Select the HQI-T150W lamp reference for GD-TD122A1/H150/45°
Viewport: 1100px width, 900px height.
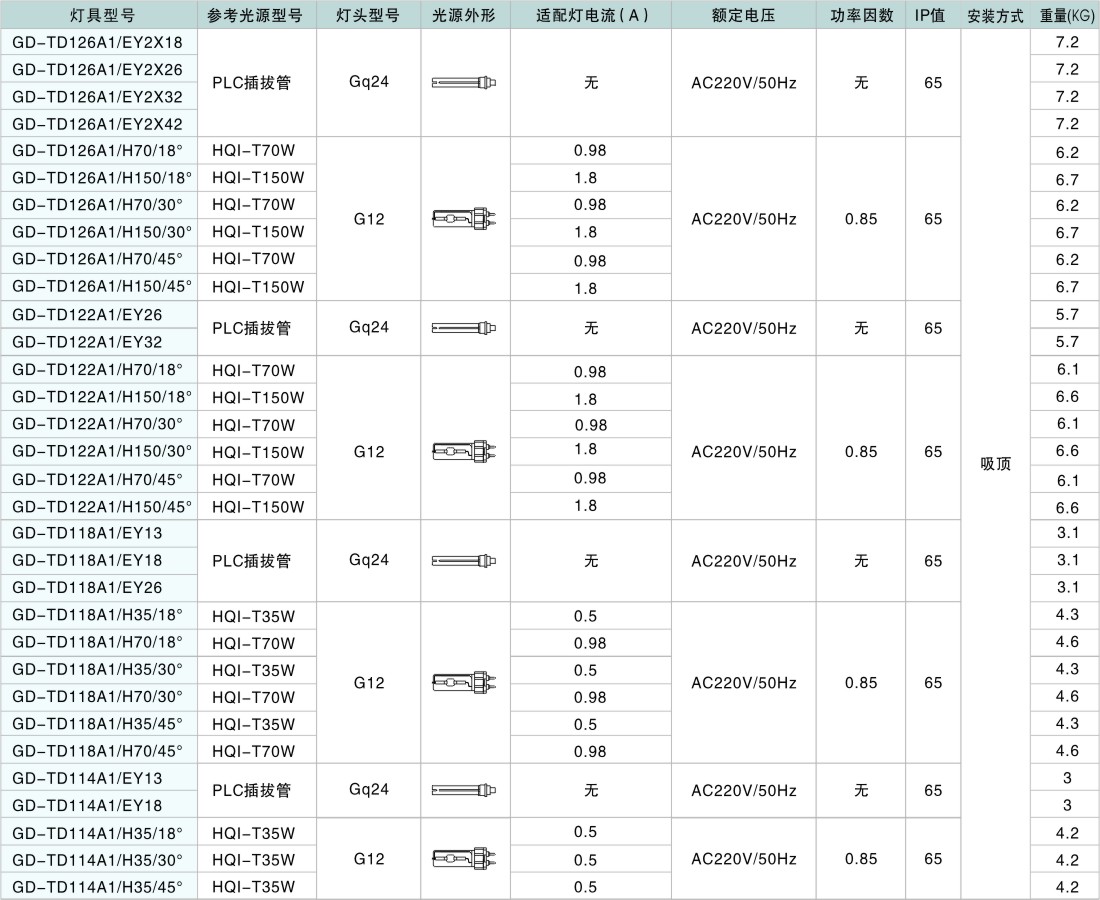[256, 506]
